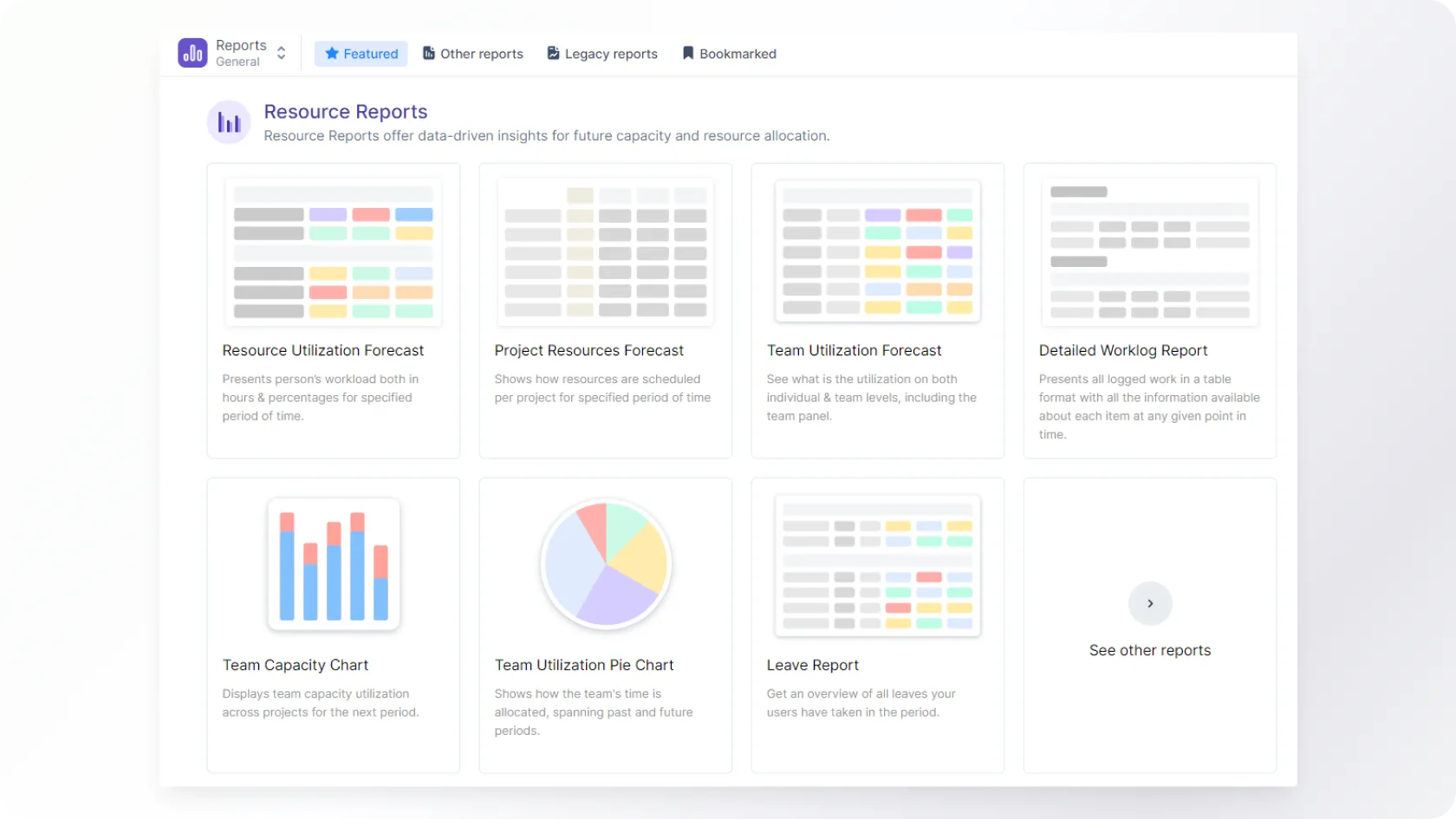This screenshot has height=819, width=1456.
Task: Click the Resource Reports bar chart icon
Action: (229, 122)
